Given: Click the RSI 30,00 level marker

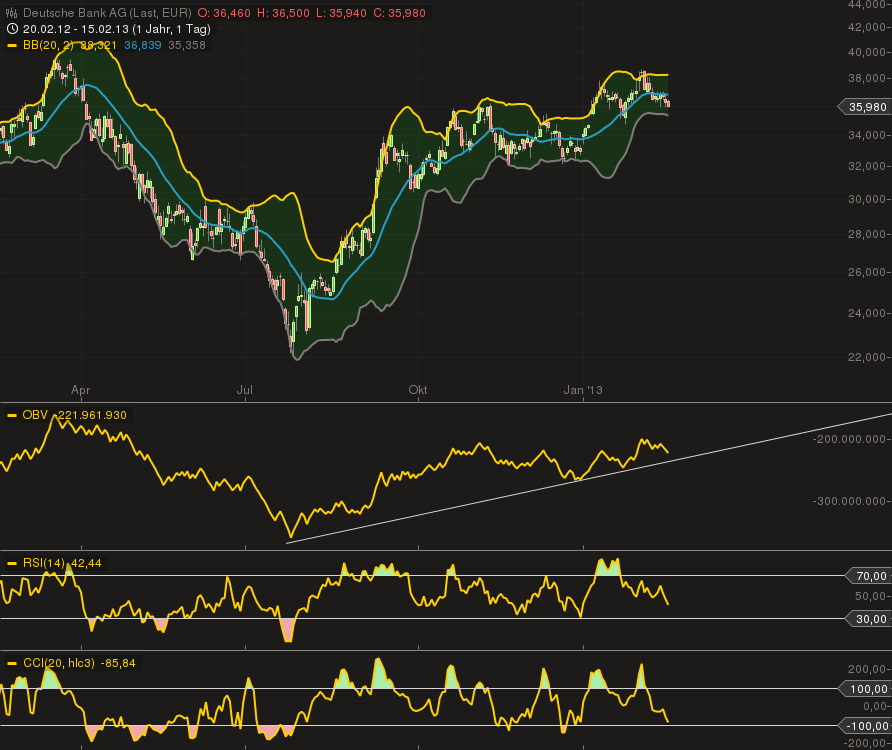Looking at the screenshot, I should pos(868,619).
